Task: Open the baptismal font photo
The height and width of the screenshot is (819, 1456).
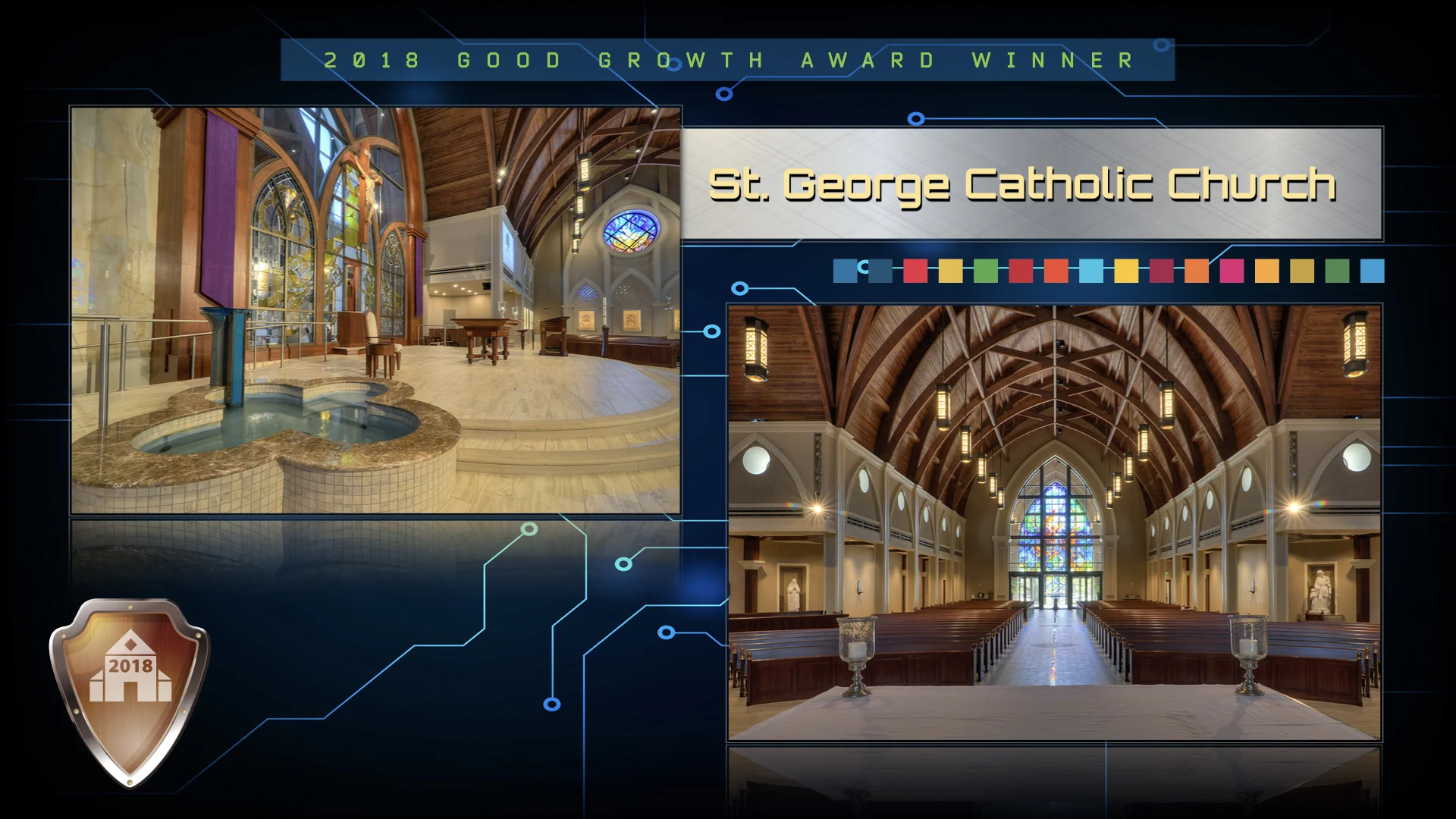Action: 376,310
